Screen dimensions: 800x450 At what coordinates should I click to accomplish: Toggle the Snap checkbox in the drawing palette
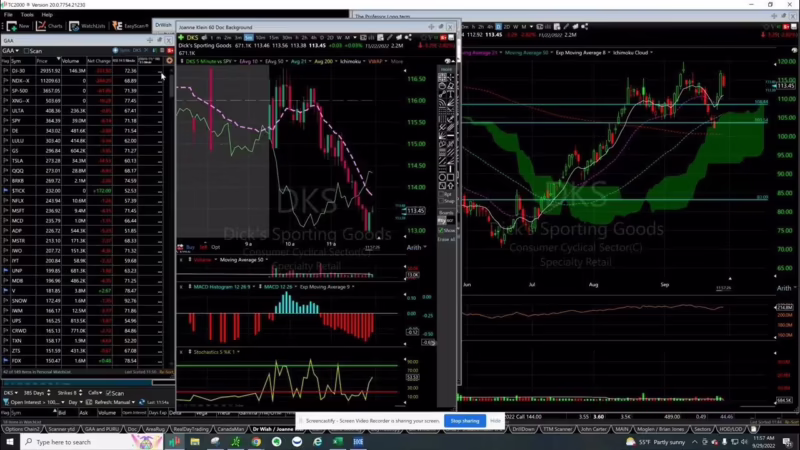coord(441,201)
